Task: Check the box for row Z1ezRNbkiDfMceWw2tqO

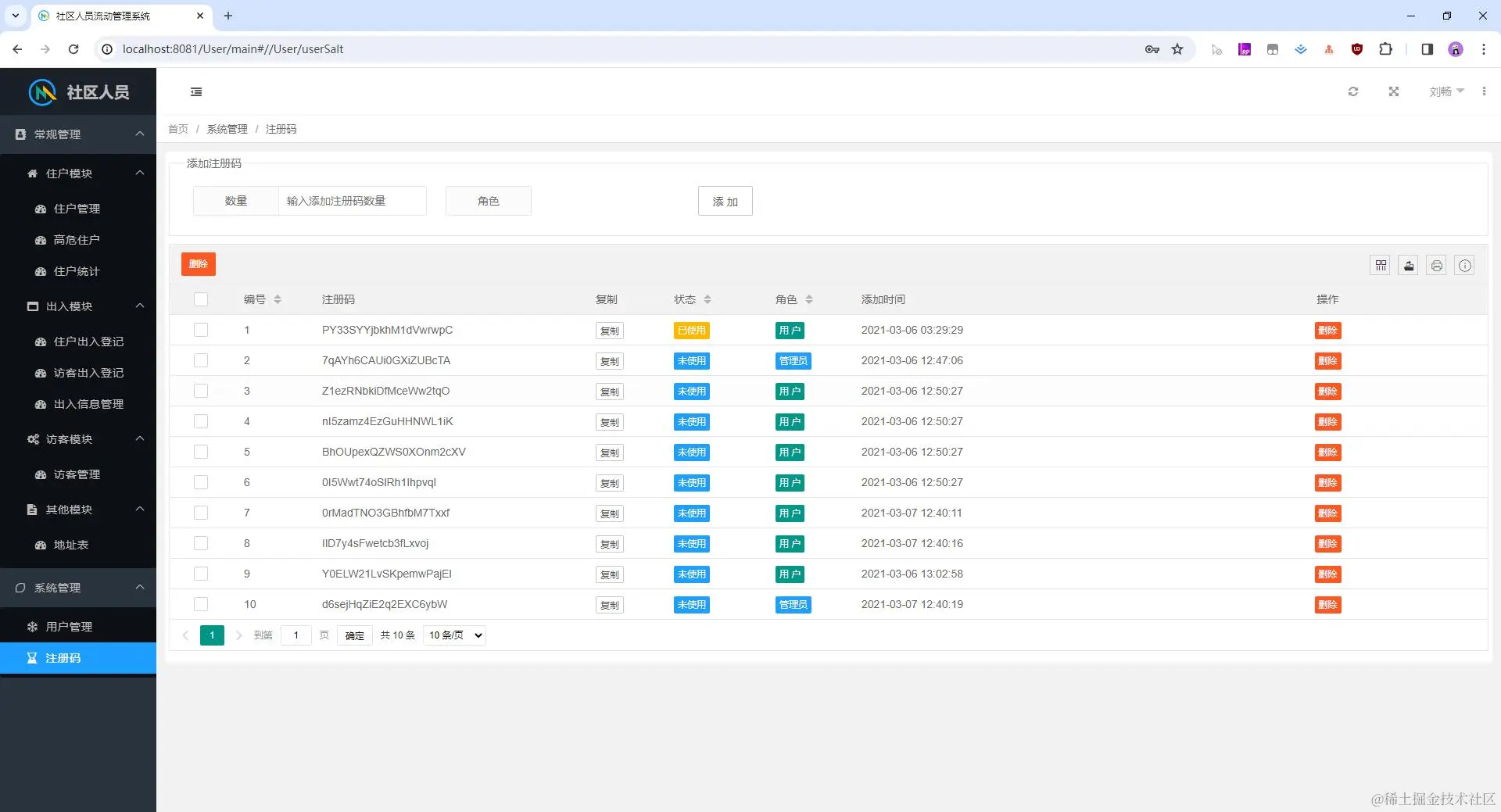Action: 201,391
